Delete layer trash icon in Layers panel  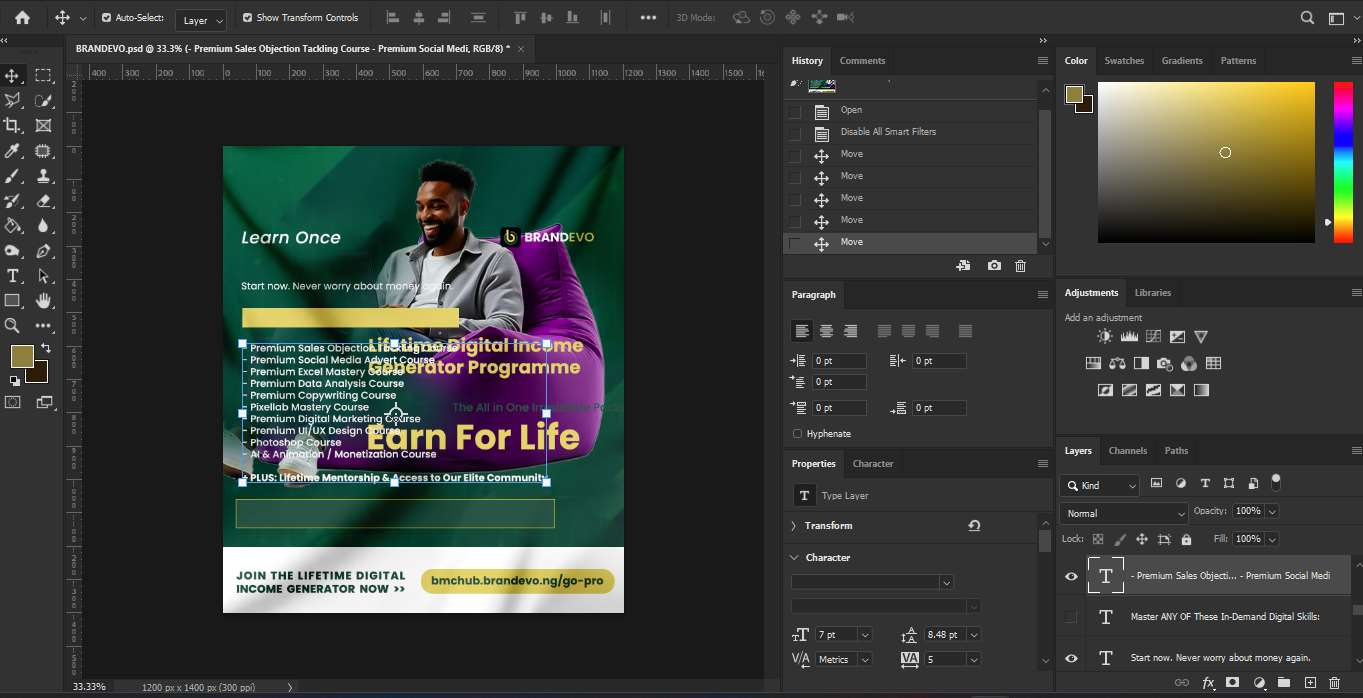point(1334,683)
